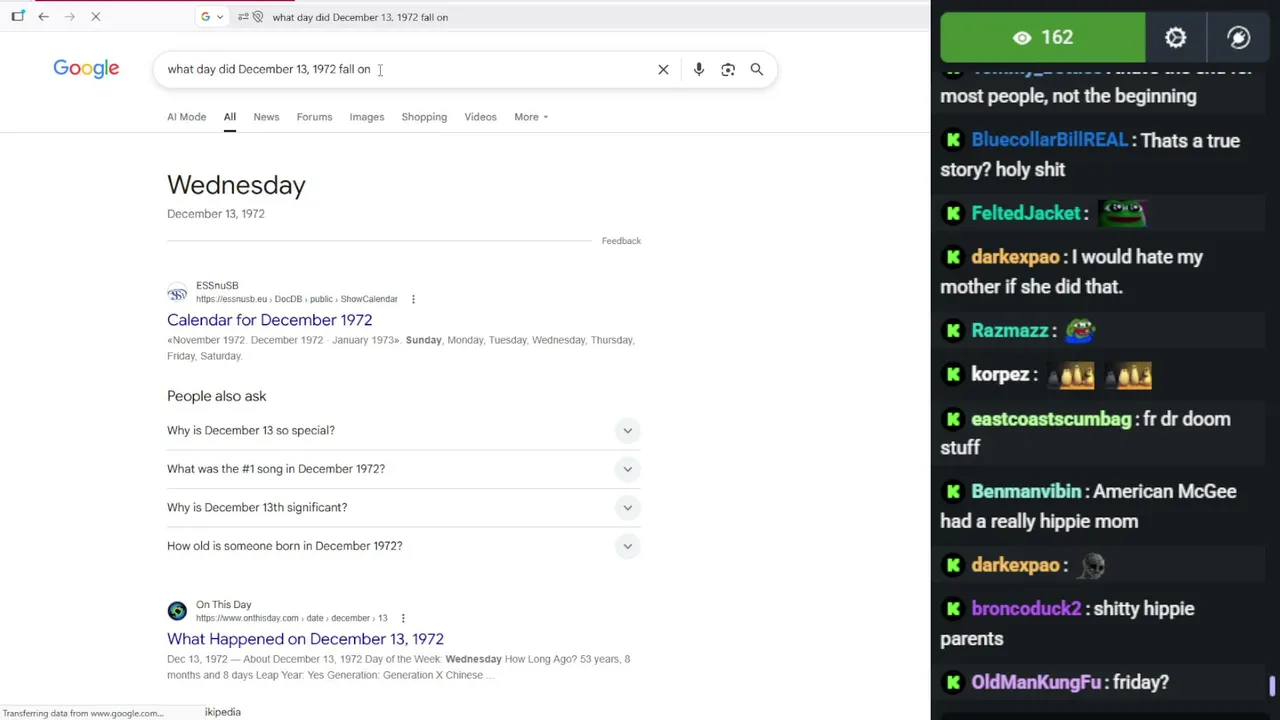This screenshot has width=1280, height=720.
Task: Click the ESSnuSB site favicon
Action: click(177, 293)
